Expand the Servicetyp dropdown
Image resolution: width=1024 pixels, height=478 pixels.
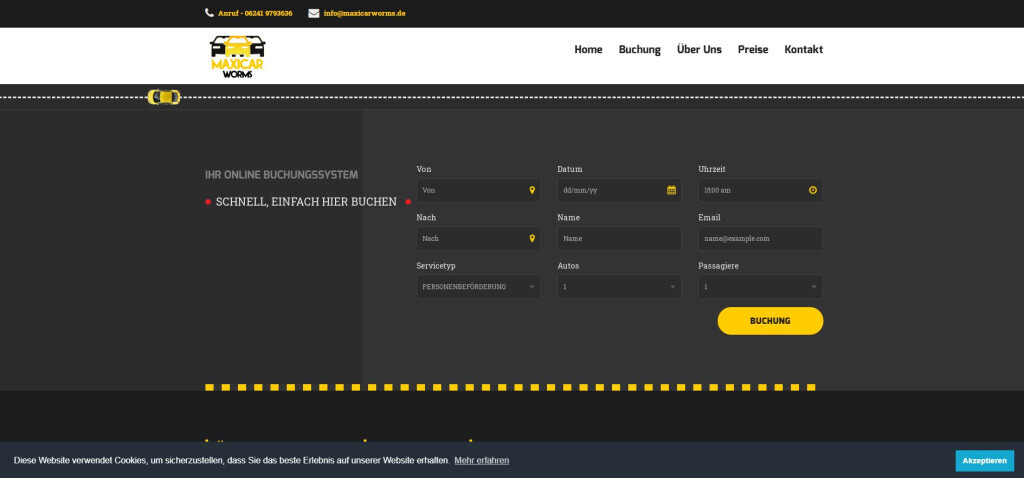click(x=478, y=287)
